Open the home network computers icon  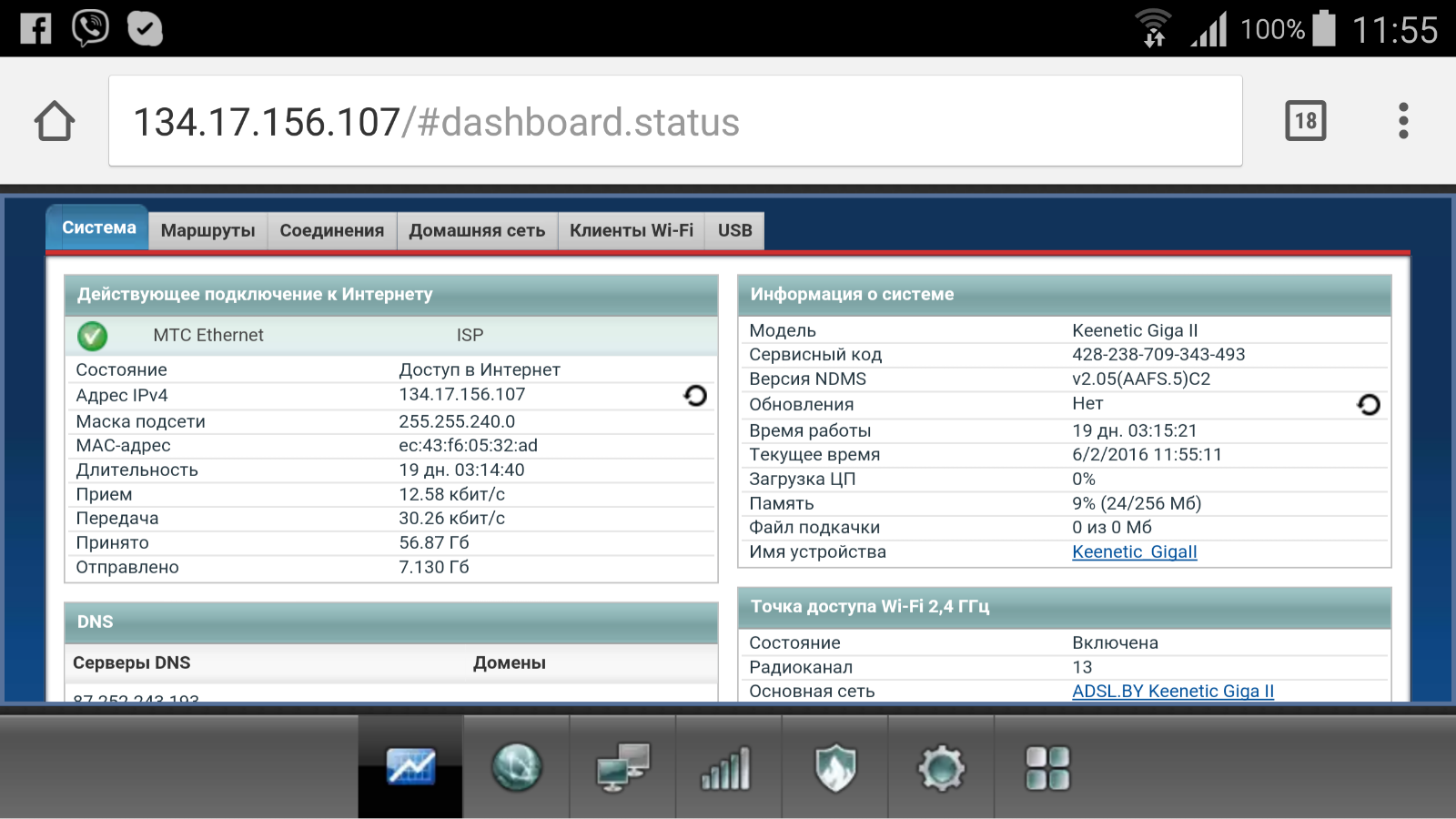pos(623,767)
